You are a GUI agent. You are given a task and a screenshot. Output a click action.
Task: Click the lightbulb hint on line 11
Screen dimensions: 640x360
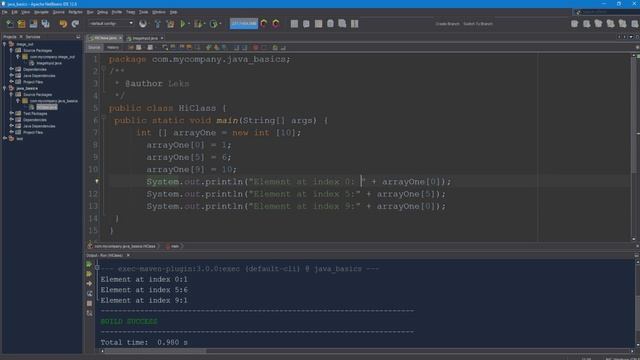[97, 181]
